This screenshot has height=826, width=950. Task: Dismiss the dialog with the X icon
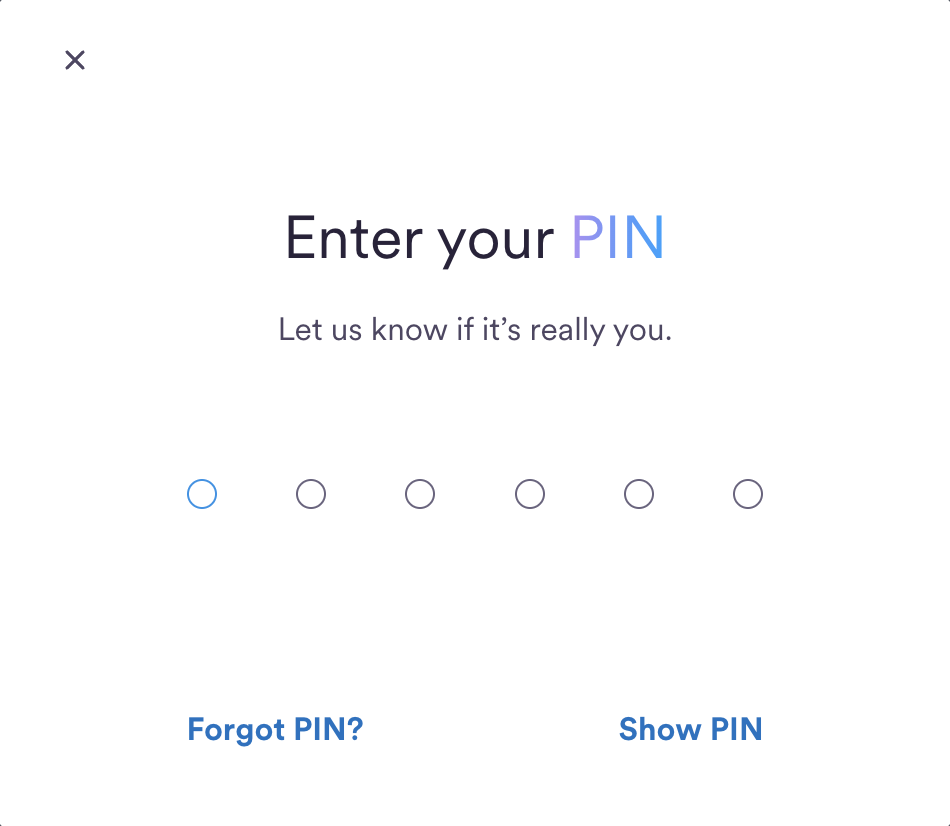tap(75, 60)
